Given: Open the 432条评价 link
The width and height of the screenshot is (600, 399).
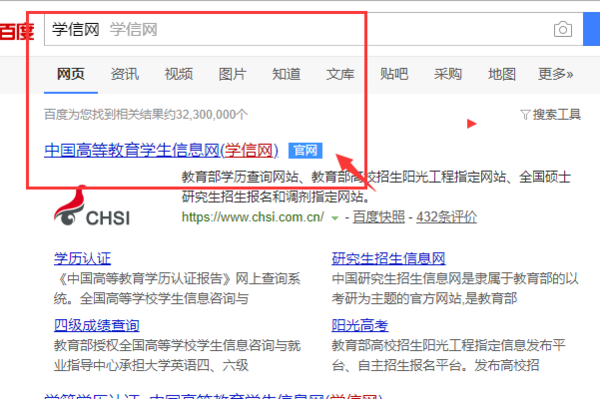Looking at the screenshot, I should 447,217.
